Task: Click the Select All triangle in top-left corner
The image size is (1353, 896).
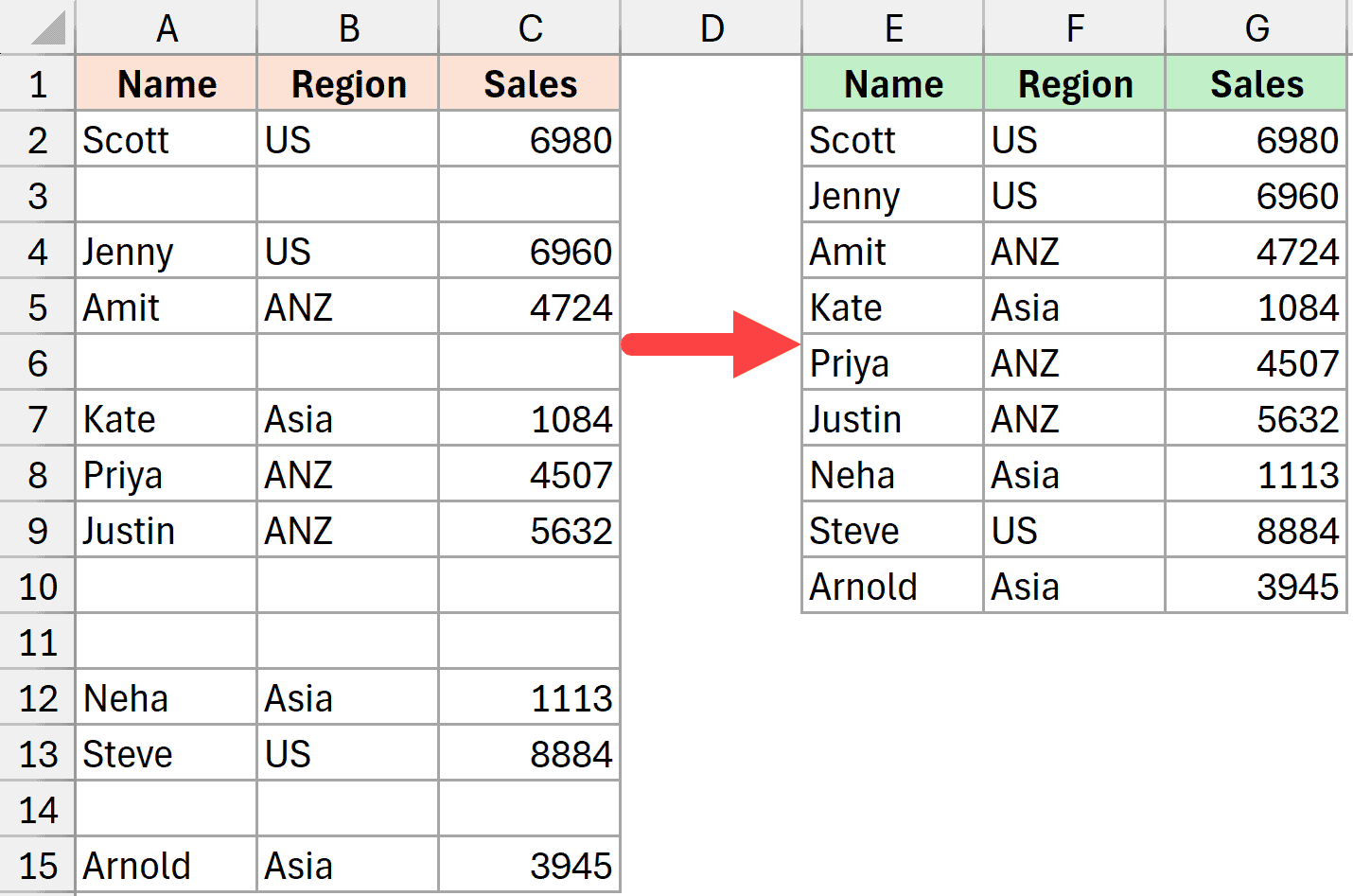Action: (x=38, y=28)
